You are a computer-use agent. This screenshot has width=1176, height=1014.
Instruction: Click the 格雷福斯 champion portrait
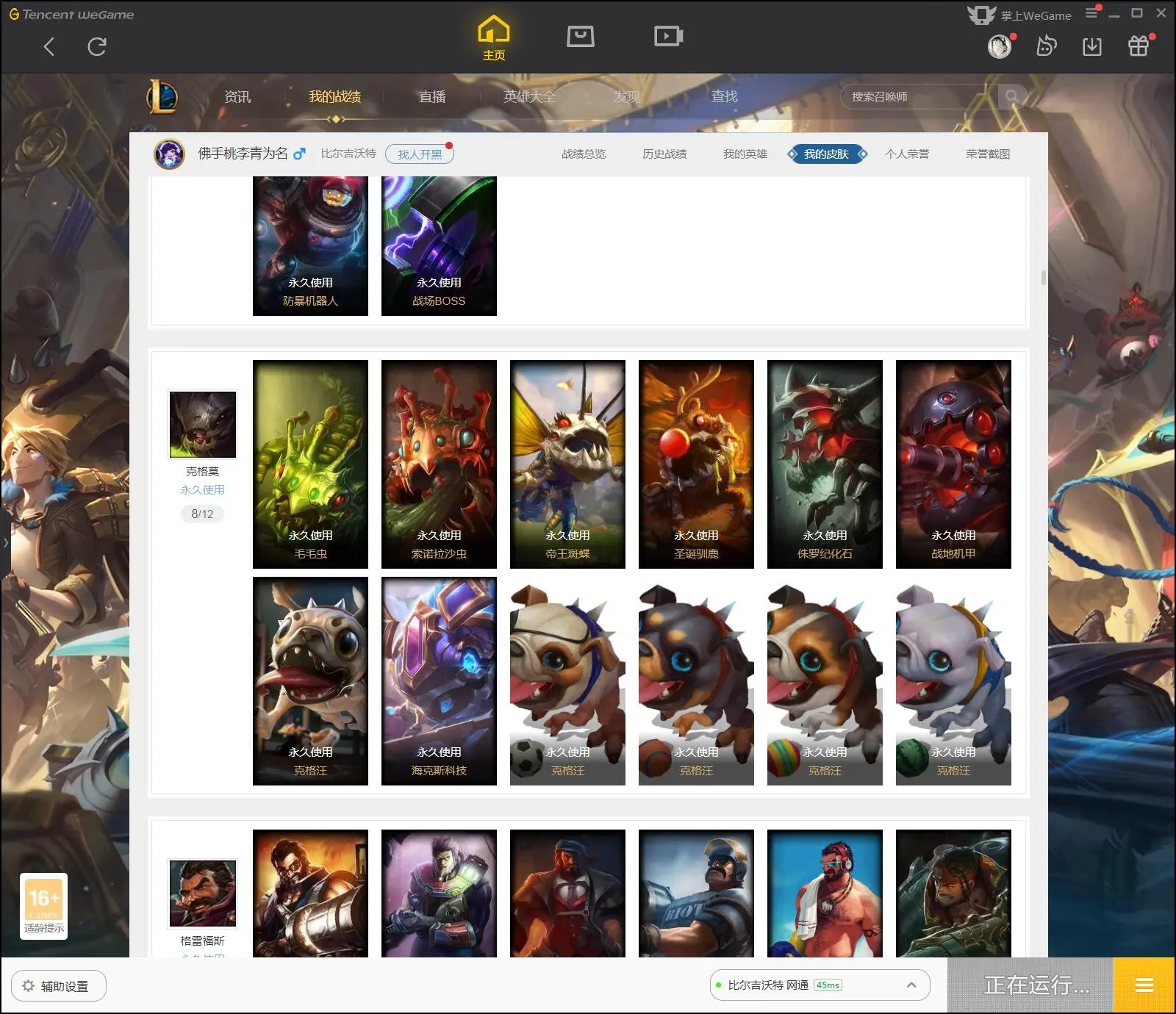click(203, 893)
